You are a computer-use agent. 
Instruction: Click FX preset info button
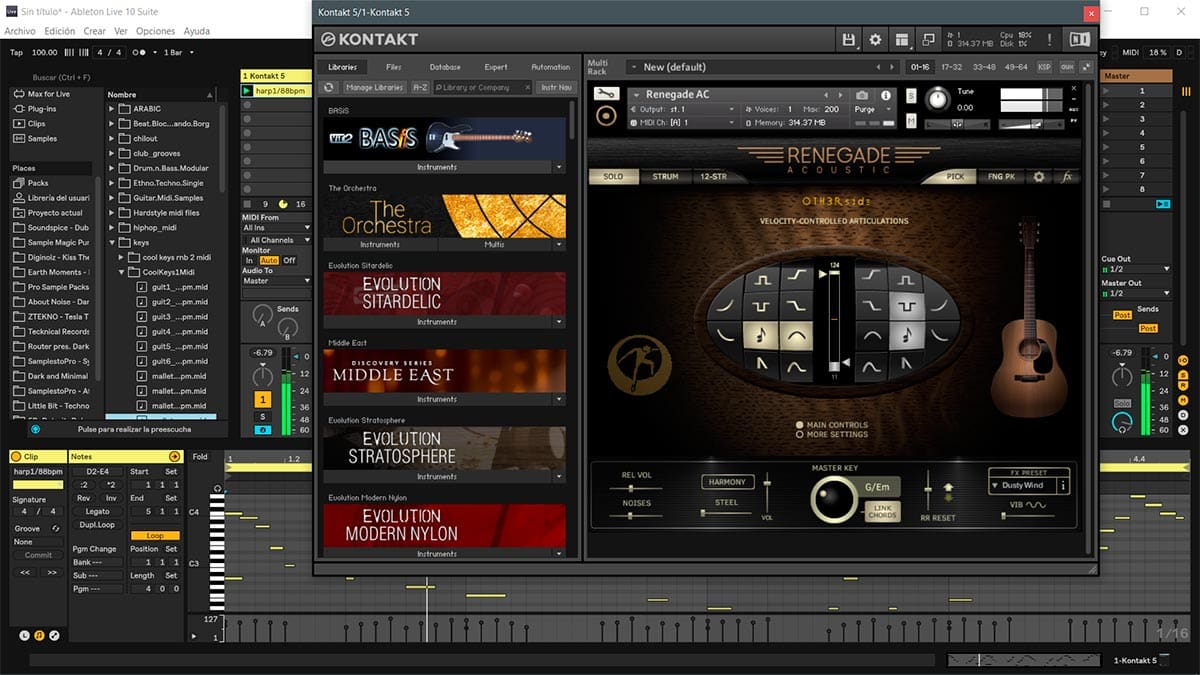click(1063, 485)
